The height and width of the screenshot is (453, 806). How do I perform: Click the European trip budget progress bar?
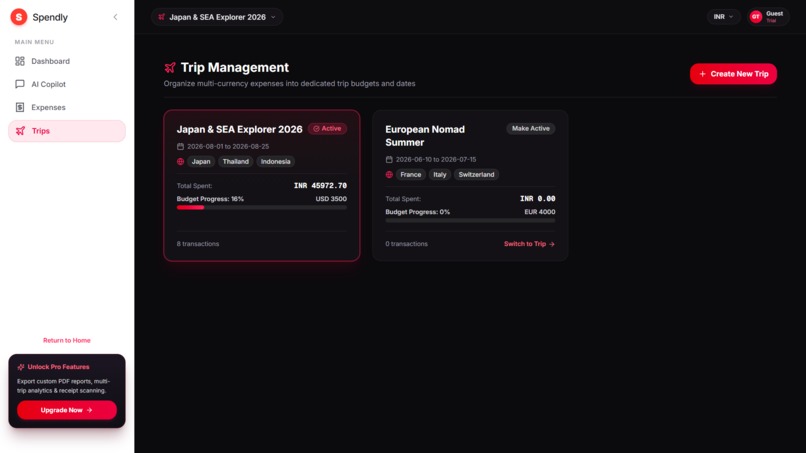pos(470,221)
